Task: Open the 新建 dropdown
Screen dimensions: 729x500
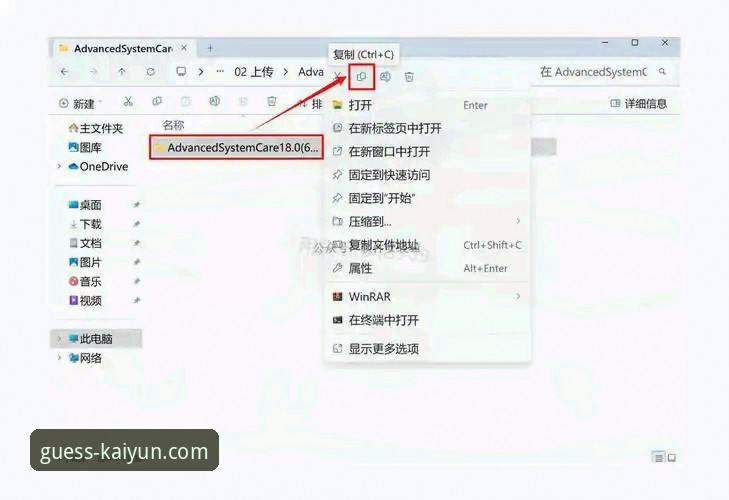Action: tap(80, 103)
